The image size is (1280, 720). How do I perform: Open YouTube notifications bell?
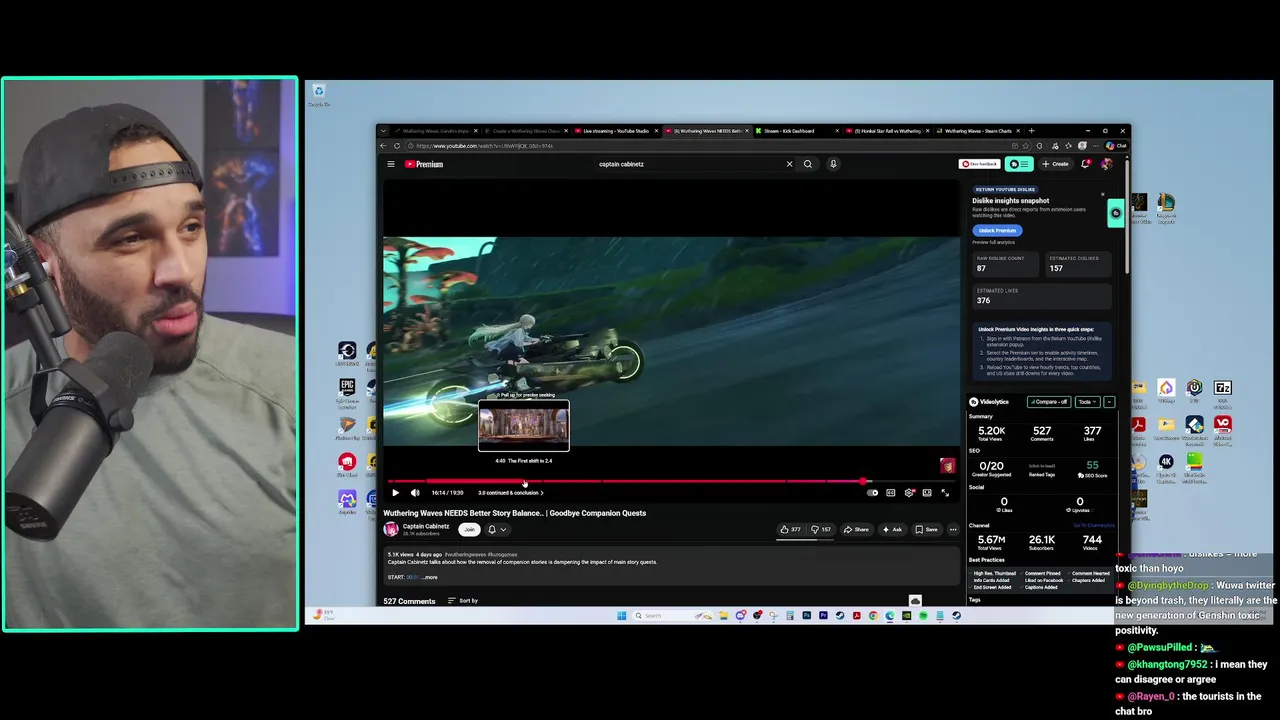(x=1086, y=164)
